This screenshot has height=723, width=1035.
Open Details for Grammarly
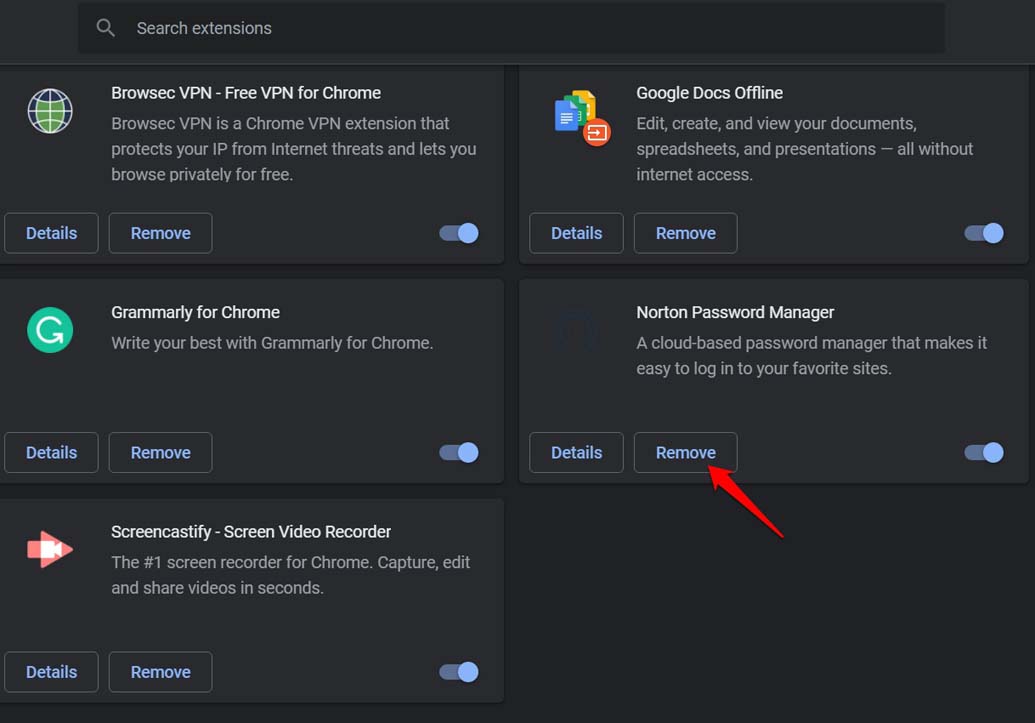[x=51, y=452]
